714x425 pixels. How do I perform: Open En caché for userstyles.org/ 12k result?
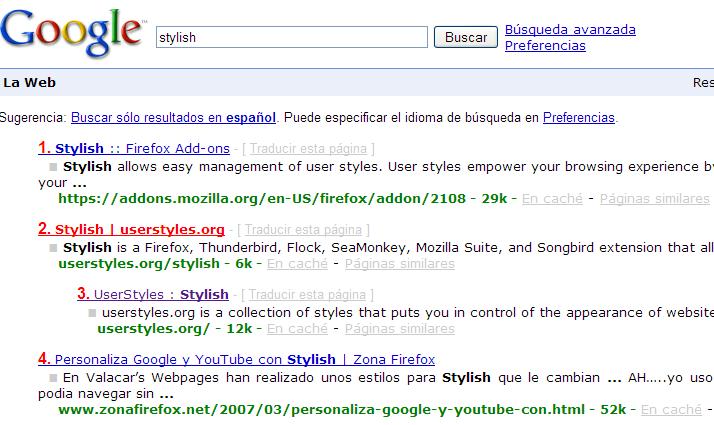coord(297,328)
